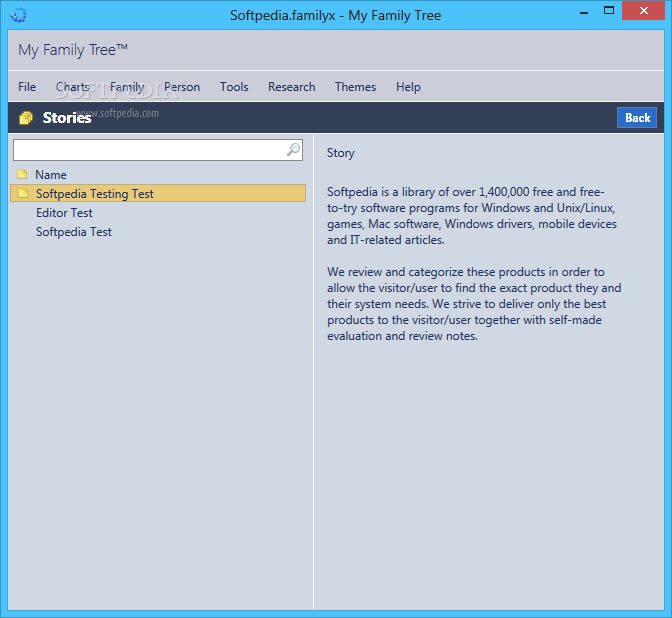Click the search magnifier icon

click(294, 150)
